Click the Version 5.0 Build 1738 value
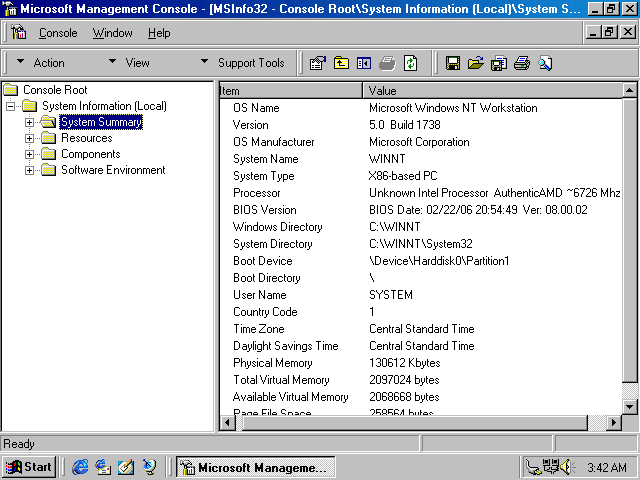The height and width of the screenshot is (480, 640). tap(404, 124)
